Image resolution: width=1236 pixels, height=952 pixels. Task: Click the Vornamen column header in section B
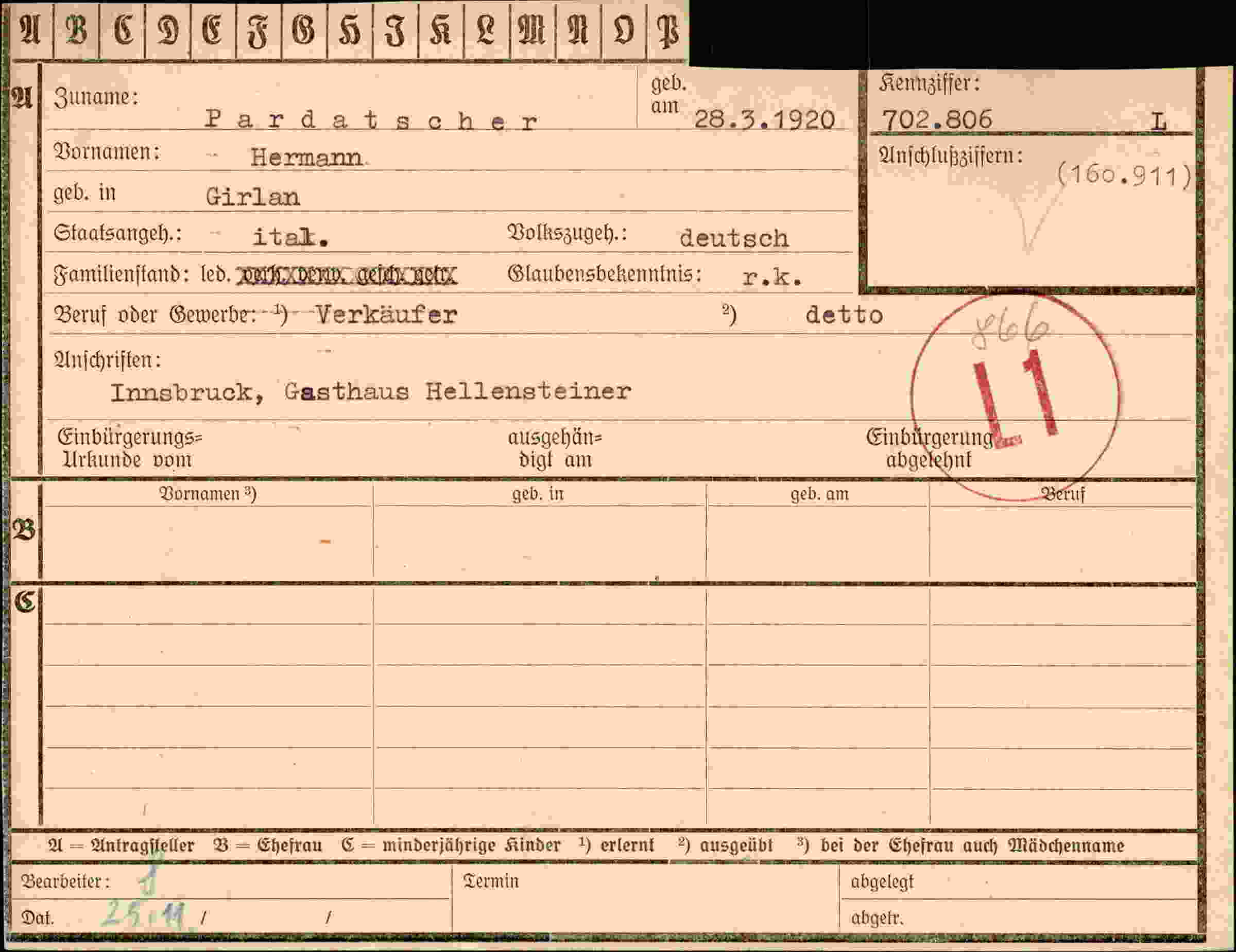(x=208, y=494)
